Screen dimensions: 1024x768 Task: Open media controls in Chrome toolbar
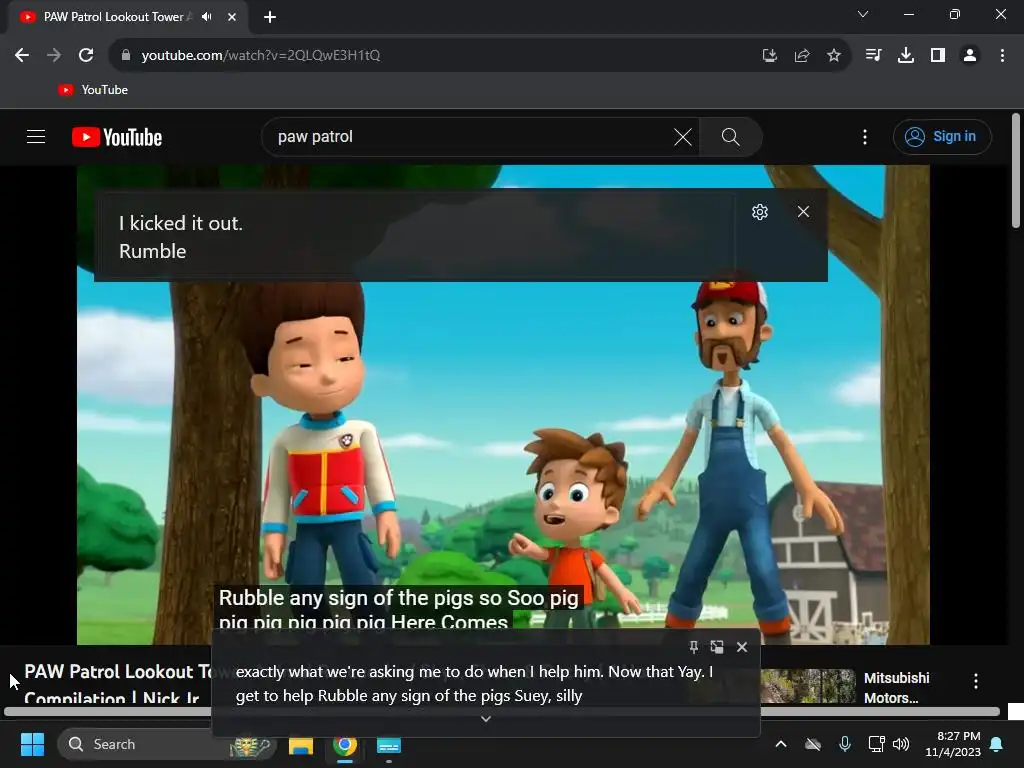click(x=873, y=56)
